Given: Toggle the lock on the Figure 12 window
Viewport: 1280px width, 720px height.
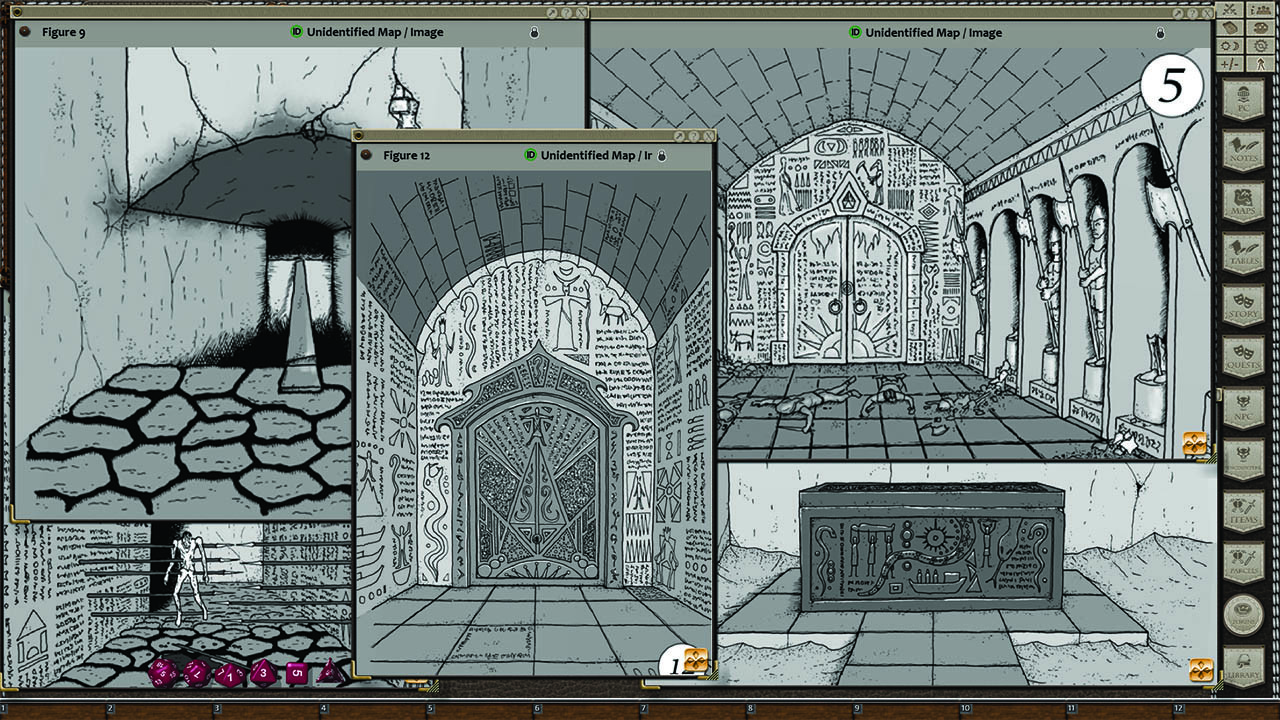Looking at the screenshot, I should pyautogui.click(x=663, y=155).
